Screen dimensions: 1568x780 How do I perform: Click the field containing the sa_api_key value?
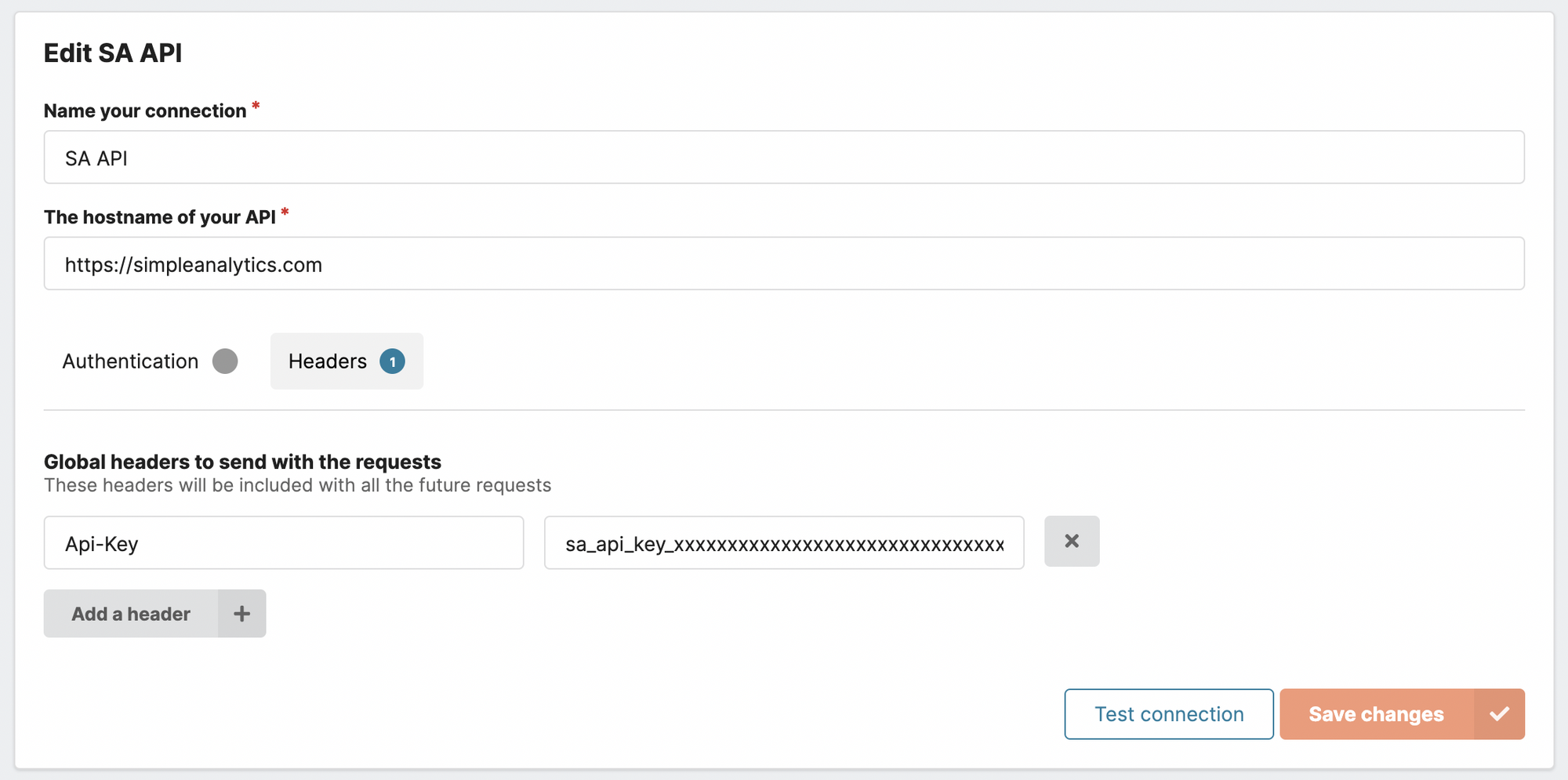pos(784,542)
